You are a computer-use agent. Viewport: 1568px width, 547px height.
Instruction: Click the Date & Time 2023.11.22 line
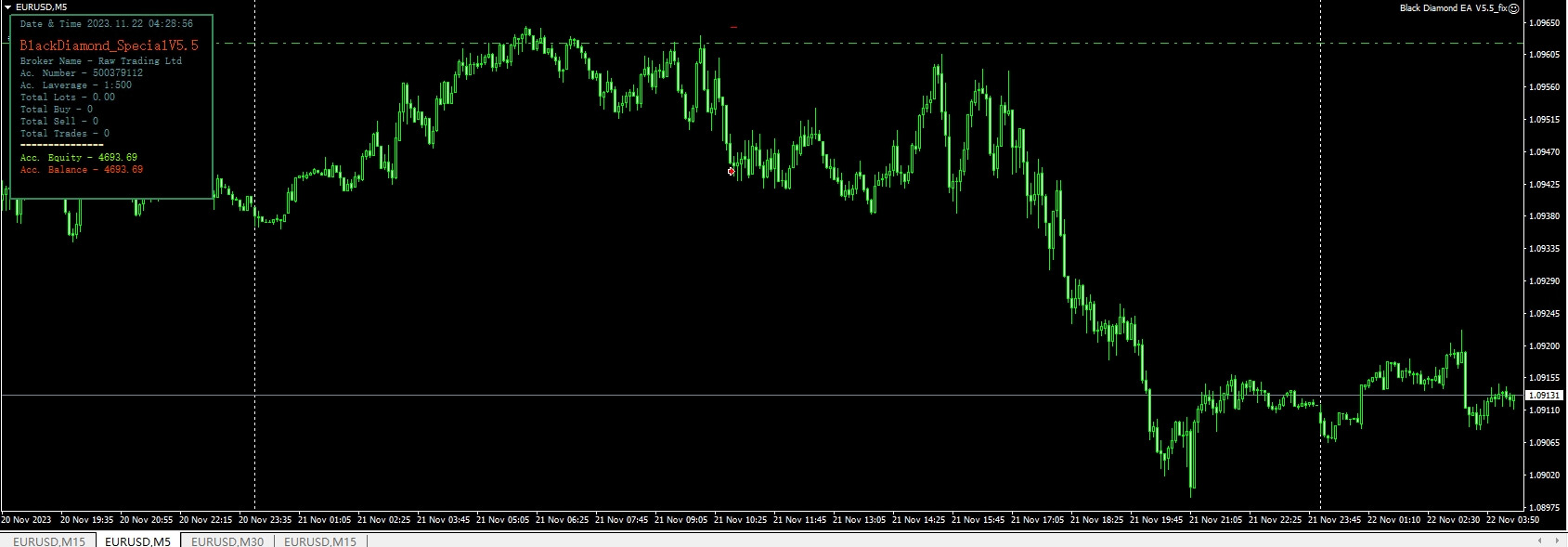coord(107,24)
